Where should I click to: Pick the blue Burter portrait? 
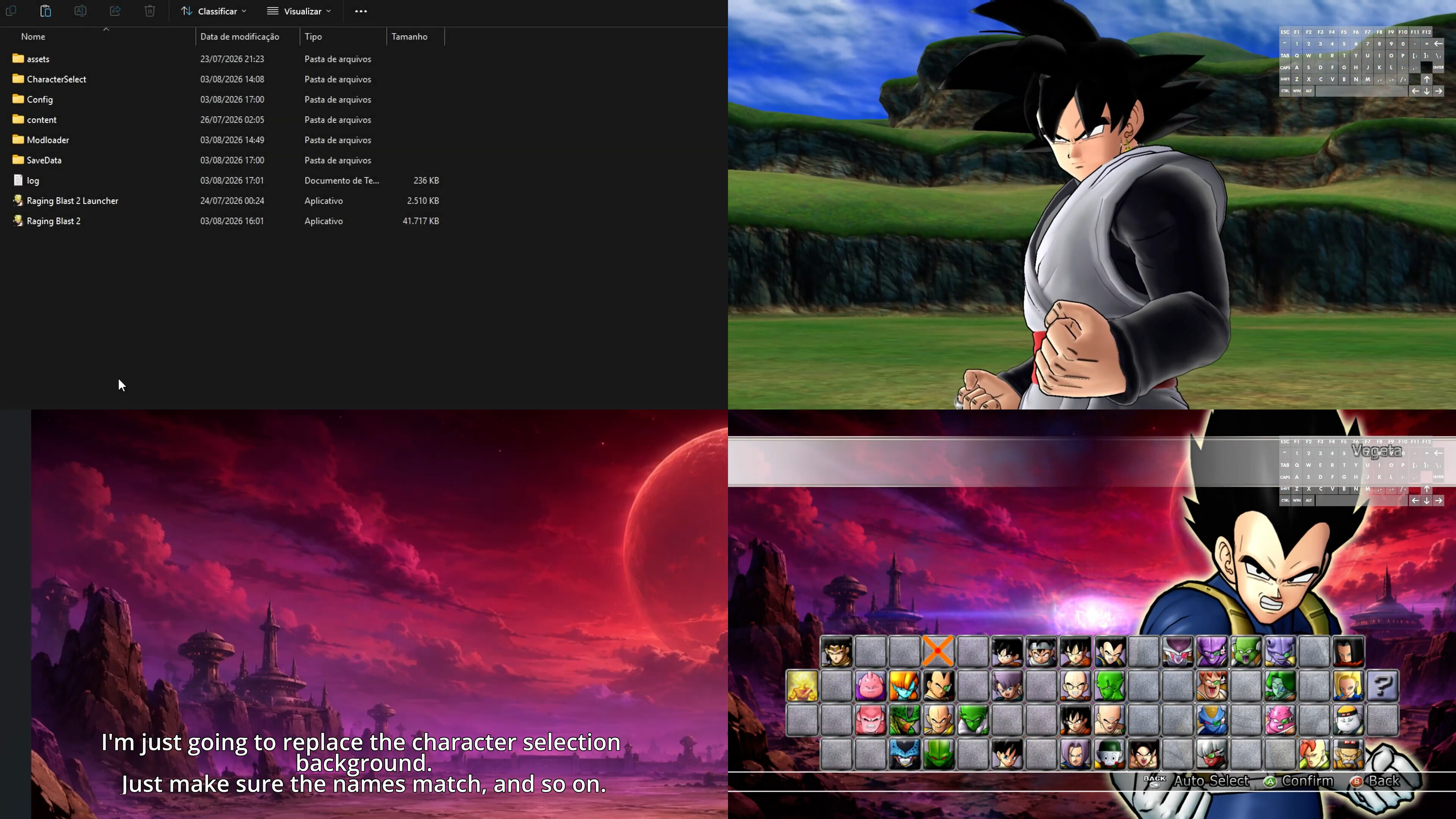tap(1212, 720)
